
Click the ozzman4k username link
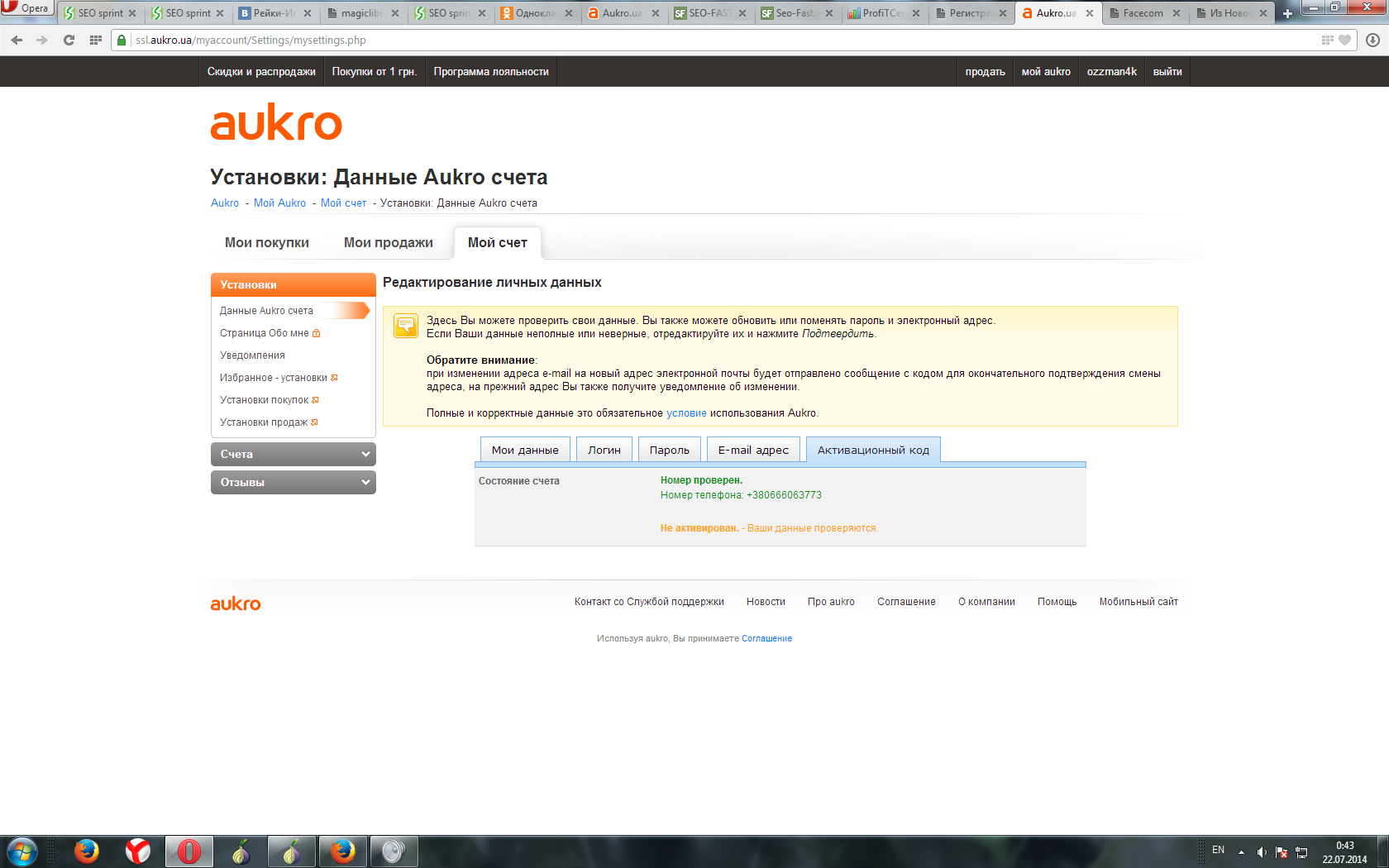point(1112,72)
